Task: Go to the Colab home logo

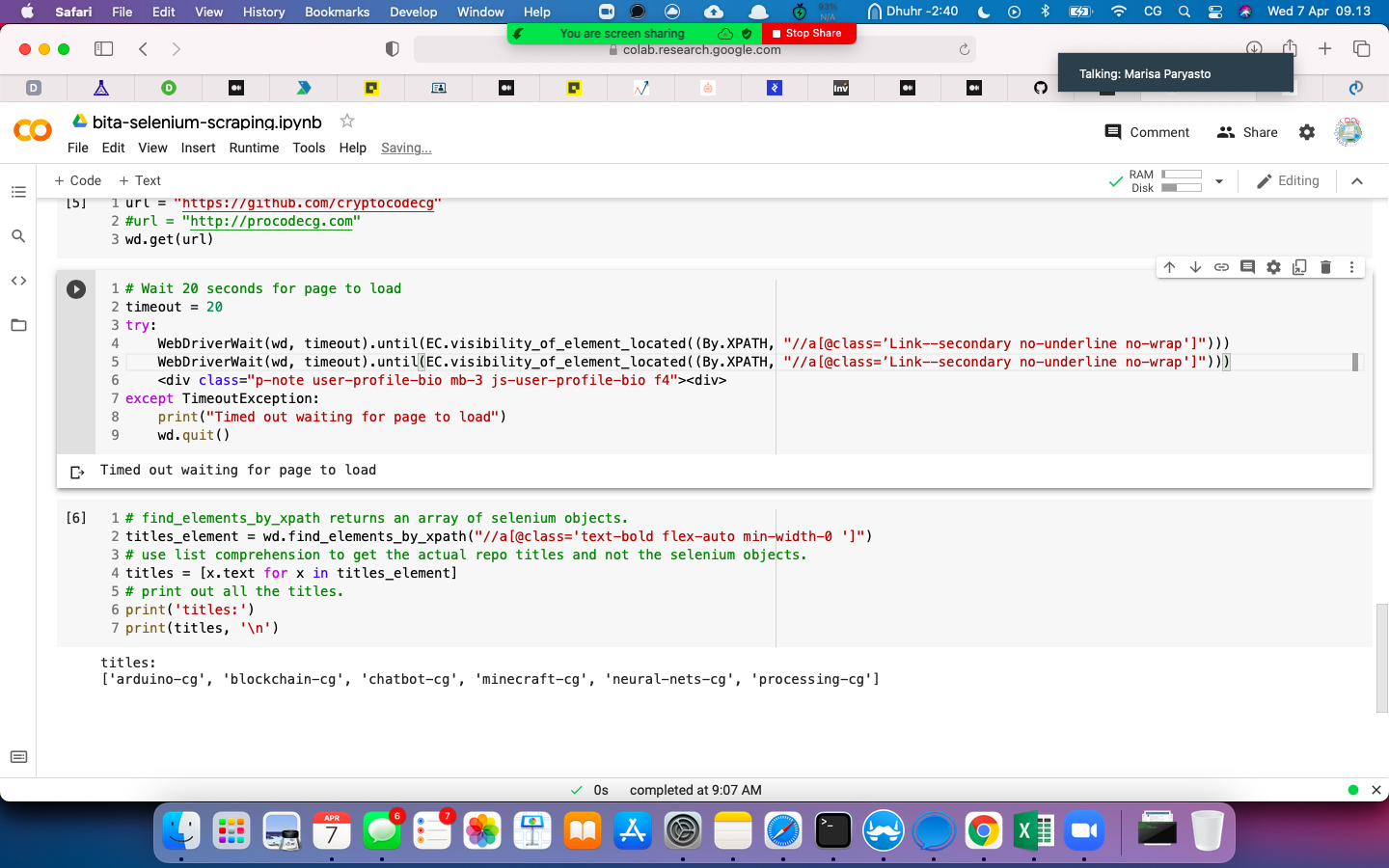Action: pyautogui.click(x=33, y=130)
